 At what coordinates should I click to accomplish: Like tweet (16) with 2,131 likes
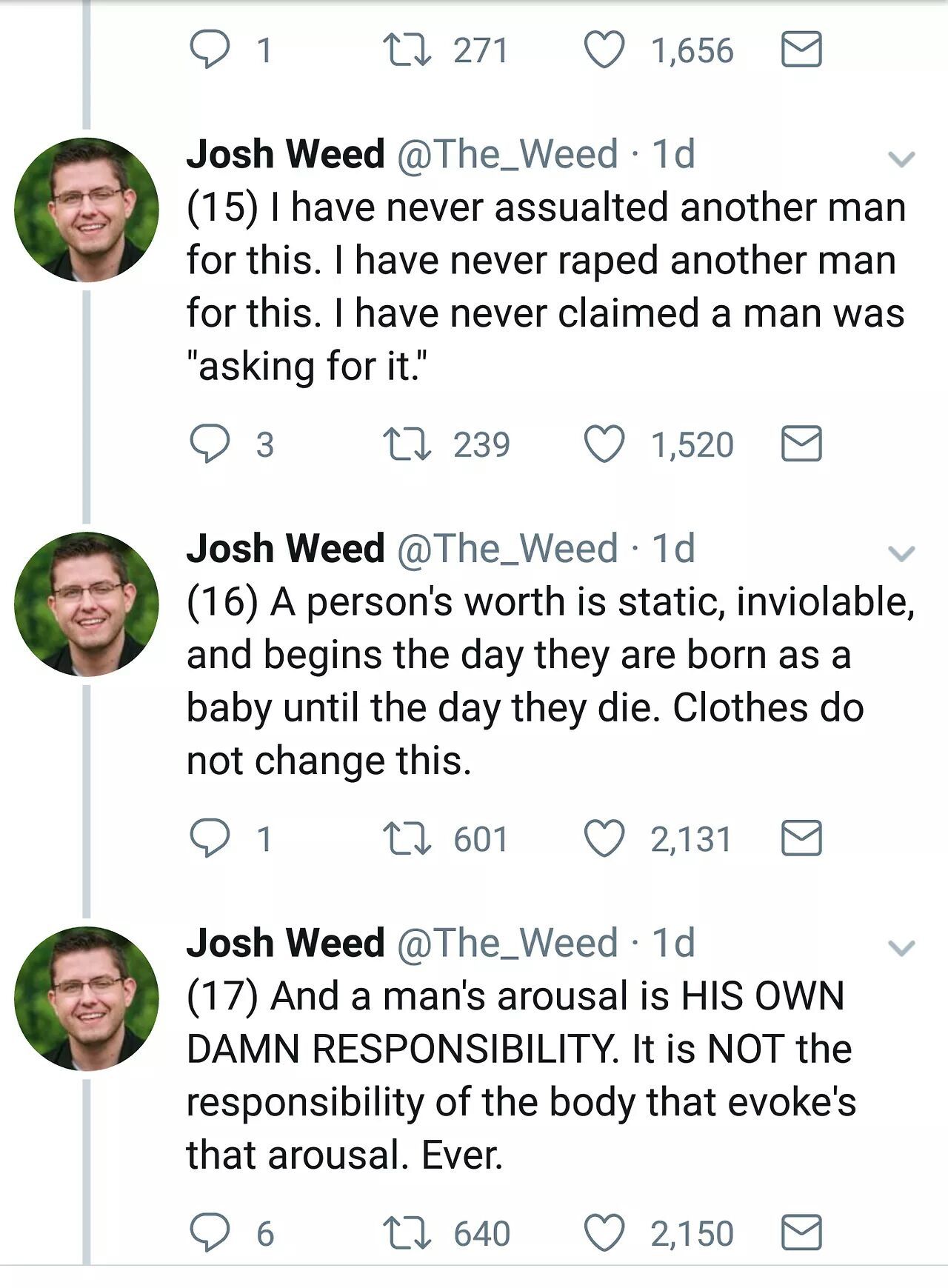604,838
